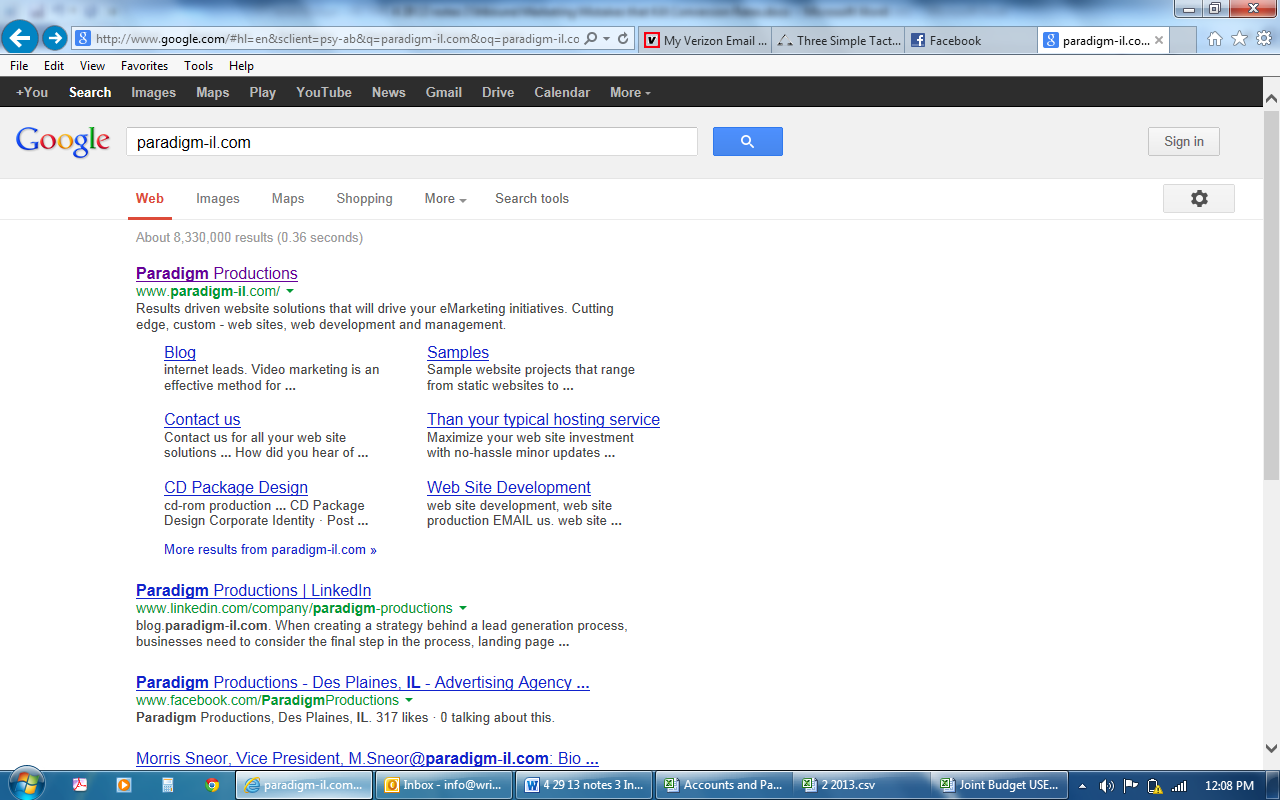Expand the More dropdown under search filters
Image resolution: width=1280 pixels, height=800 pixels.
pyautogui.click(x=445, y=199)
